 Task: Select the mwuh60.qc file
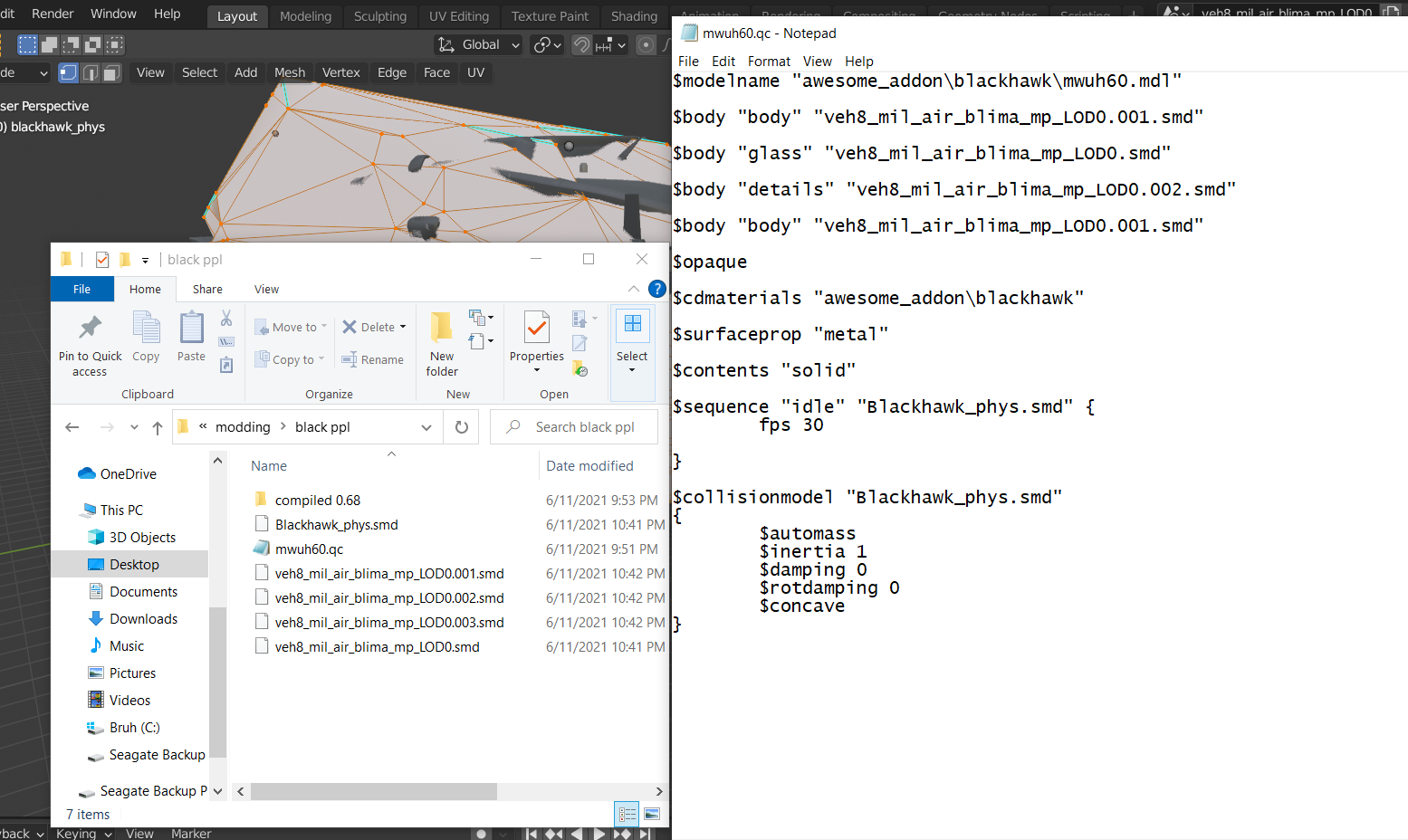[309, 549]
